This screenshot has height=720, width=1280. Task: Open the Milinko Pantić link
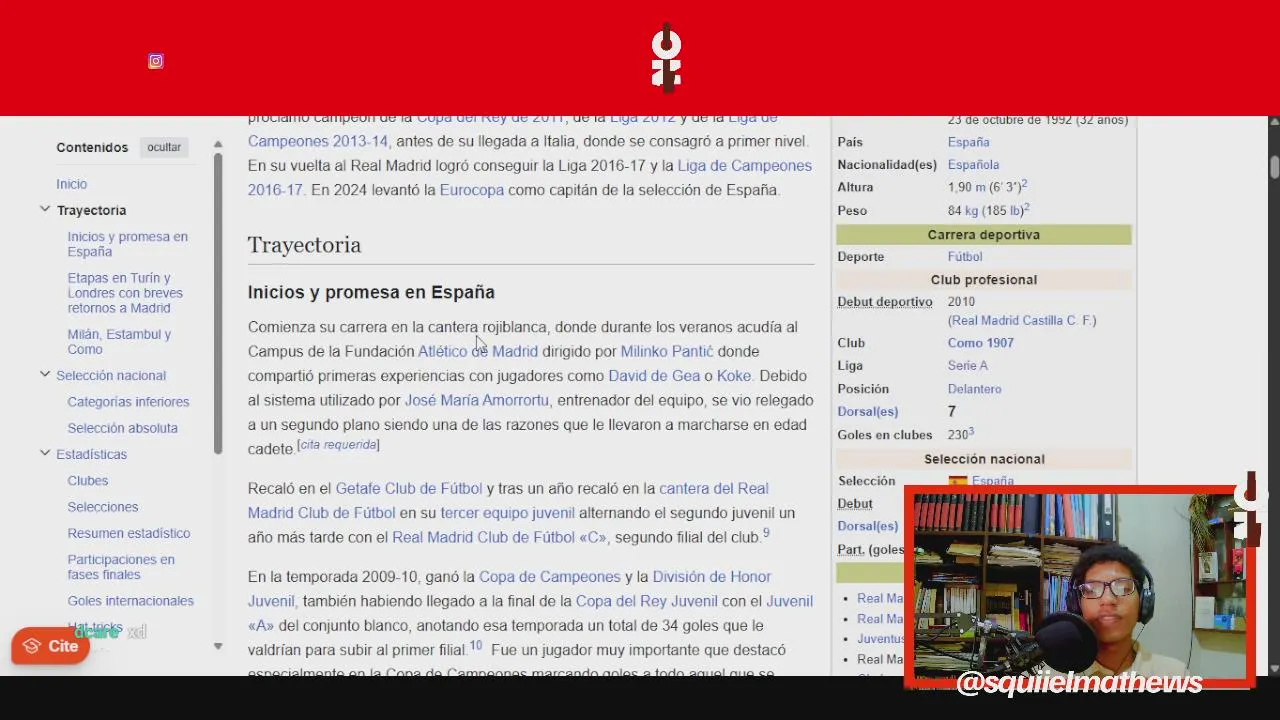667,351
